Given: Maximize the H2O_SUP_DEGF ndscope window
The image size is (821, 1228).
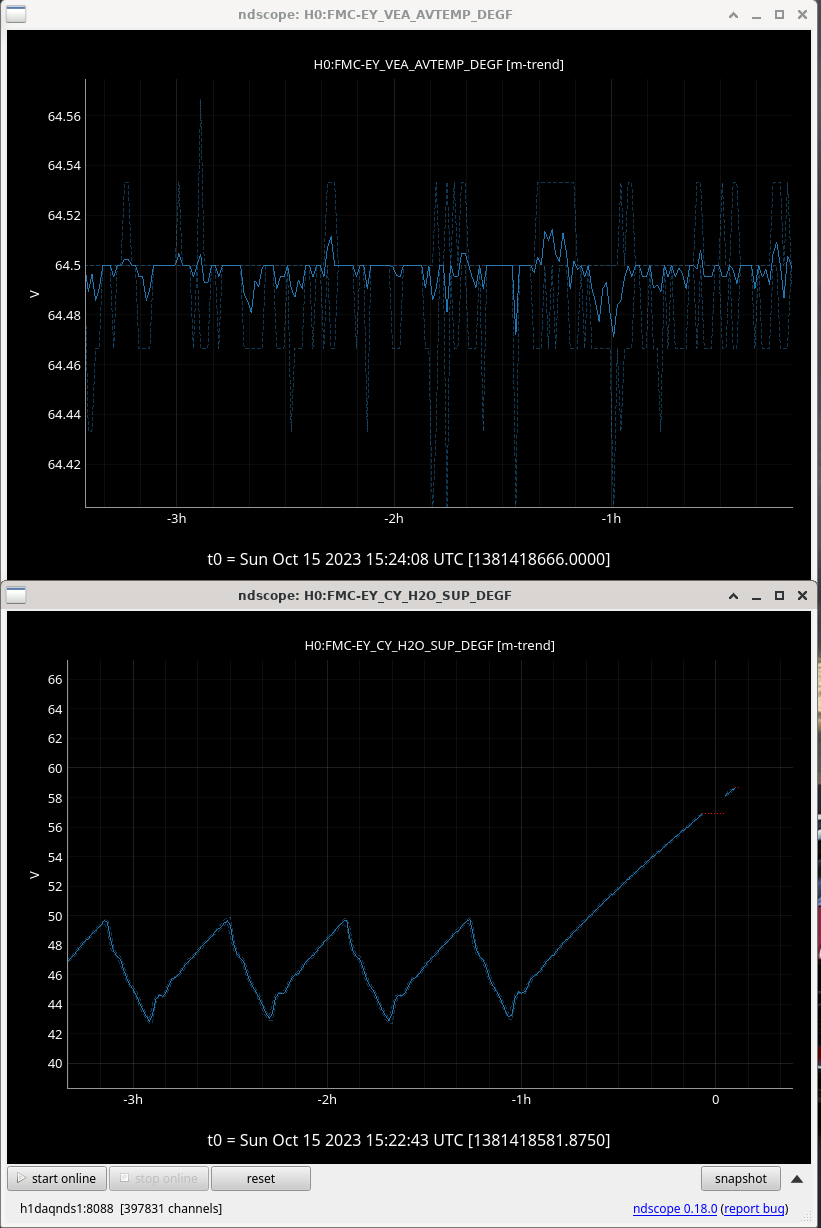Looking at the screenshot, I should pyautogui.click(x=779, y=595).
